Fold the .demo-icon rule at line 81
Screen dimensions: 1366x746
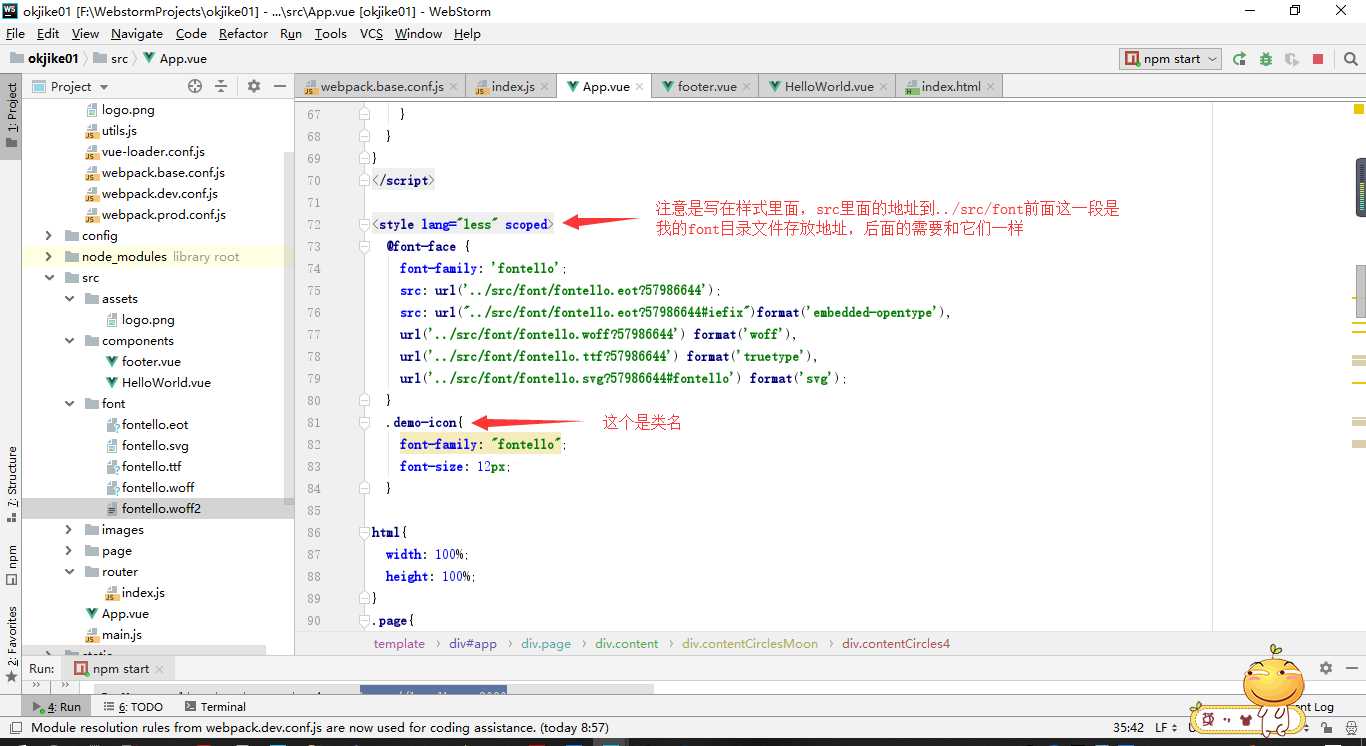(366, 423)
